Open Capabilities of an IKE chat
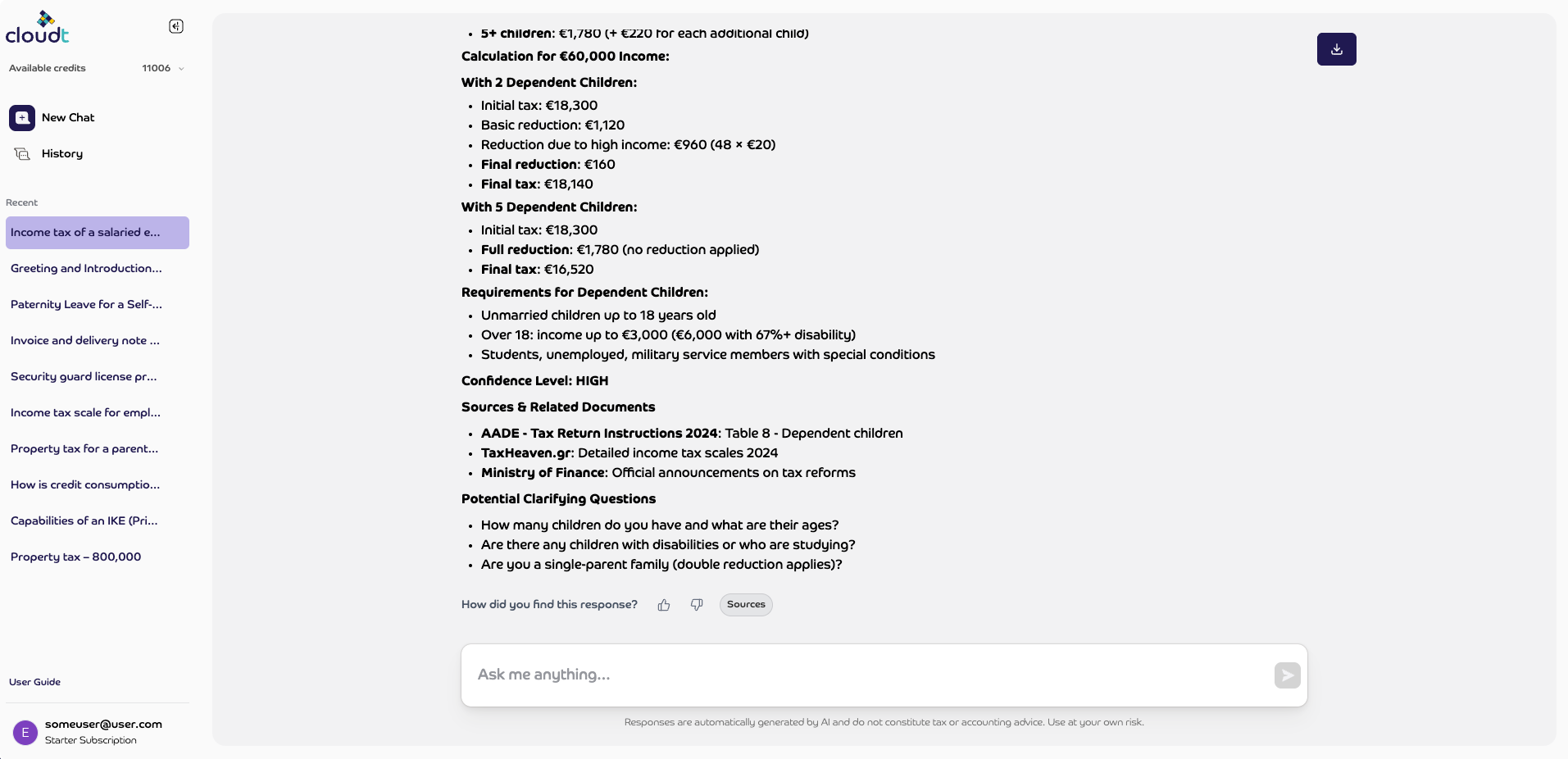 [84, 521]
